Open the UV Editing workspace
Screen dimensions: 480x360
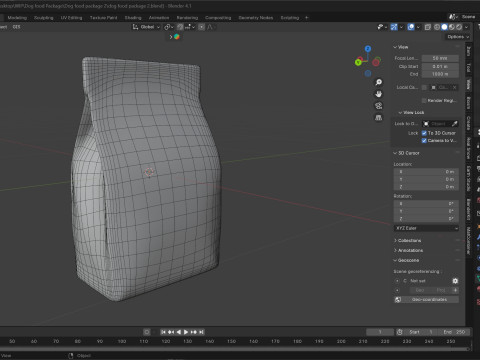(x=71, y=18)
